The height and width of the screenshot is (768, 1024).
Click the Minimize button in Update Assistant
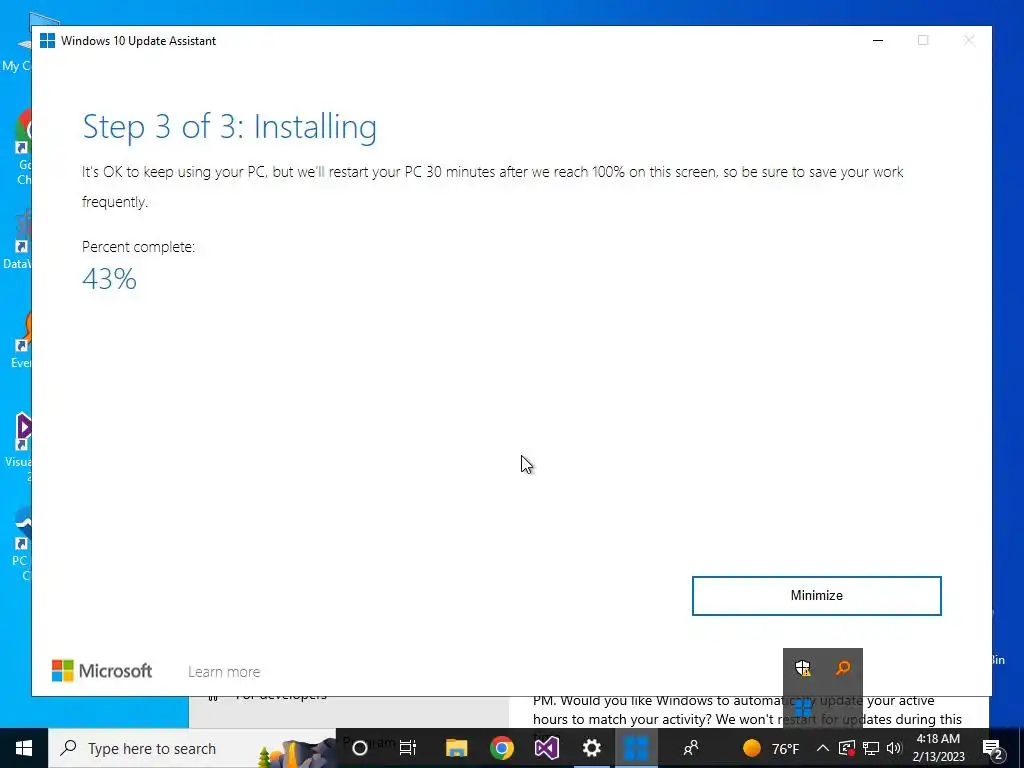[816, 596]
